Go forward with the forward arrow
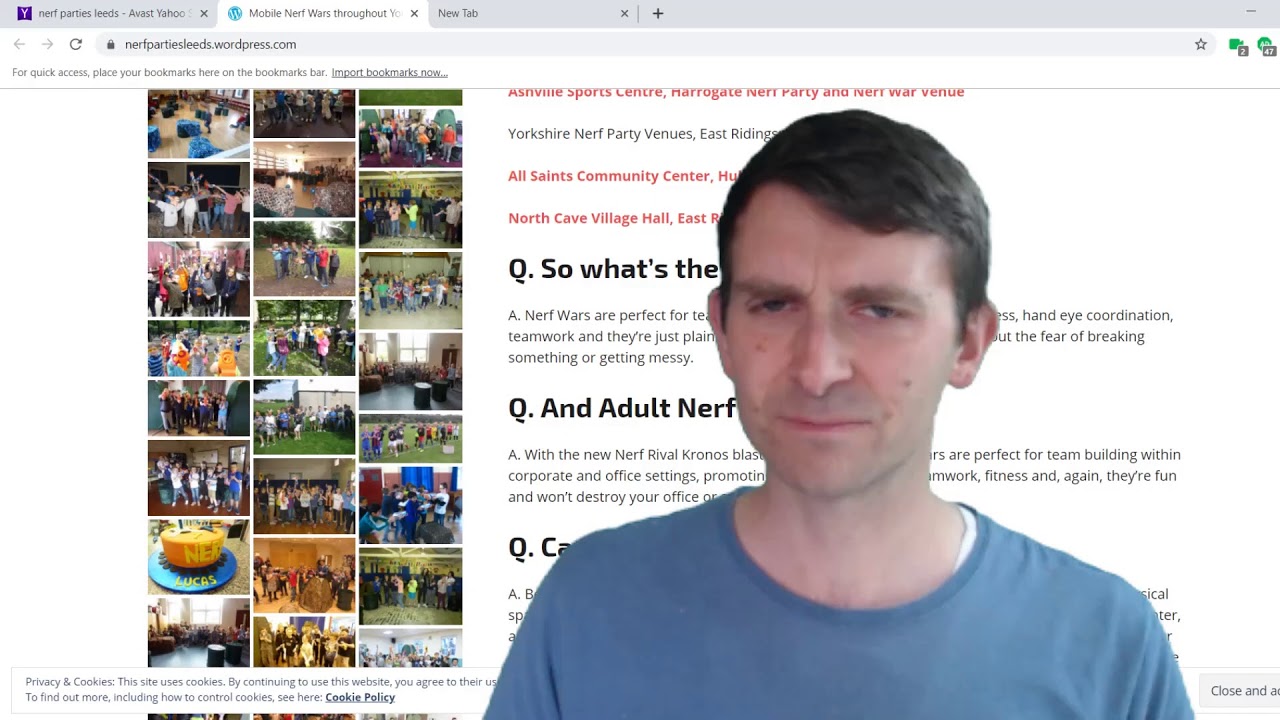 47,44
